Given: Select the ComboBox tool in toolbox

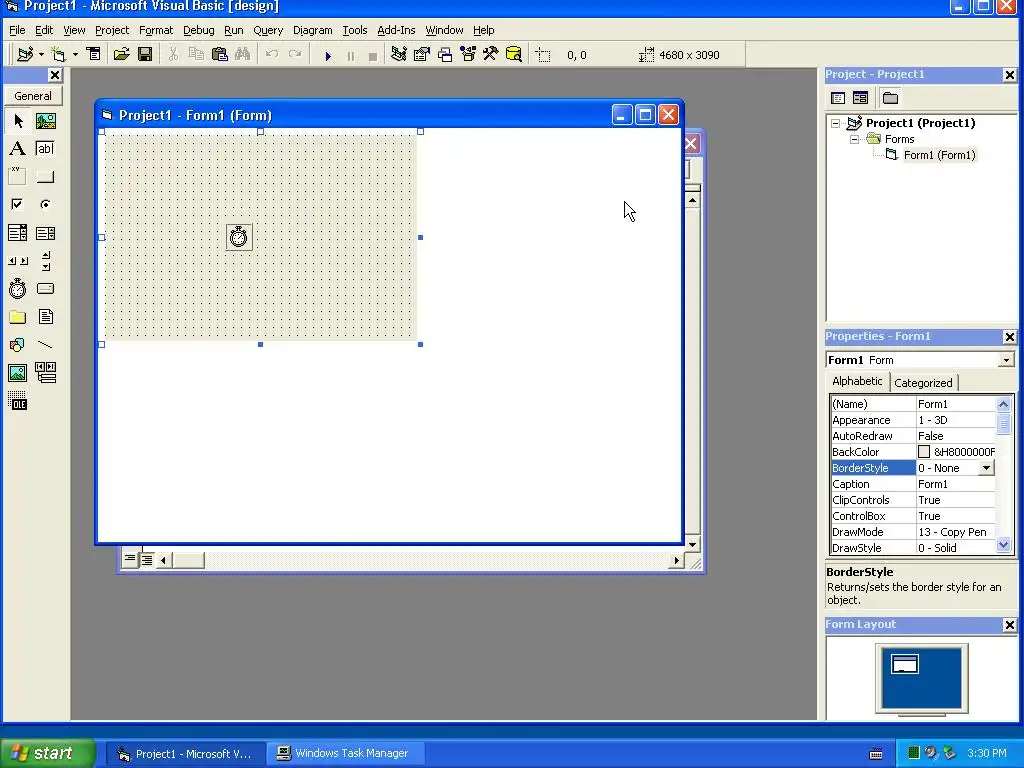Looking at the screenshot, I should (x=18, y=232).
